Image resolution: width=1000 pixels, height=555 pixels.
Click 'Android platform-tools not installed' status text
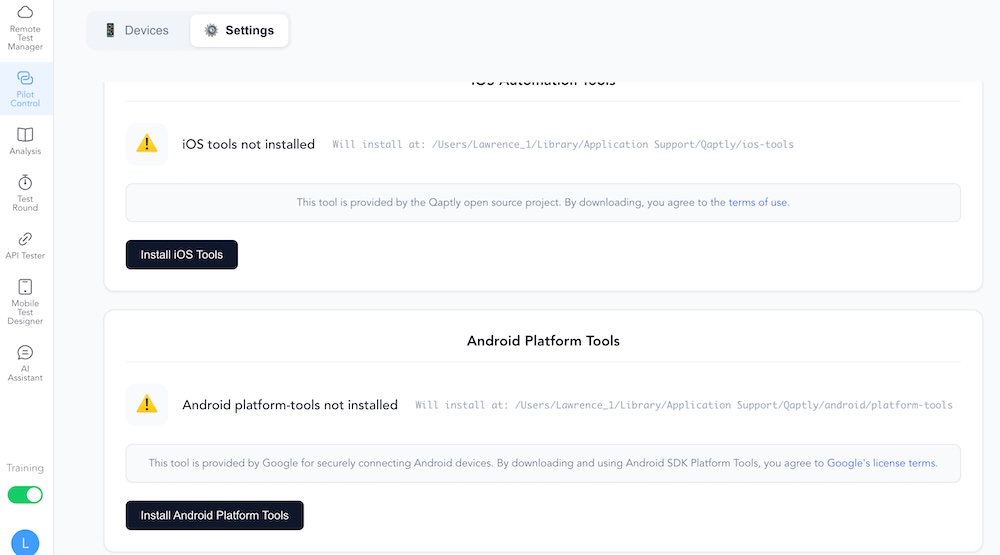point(290,404)
